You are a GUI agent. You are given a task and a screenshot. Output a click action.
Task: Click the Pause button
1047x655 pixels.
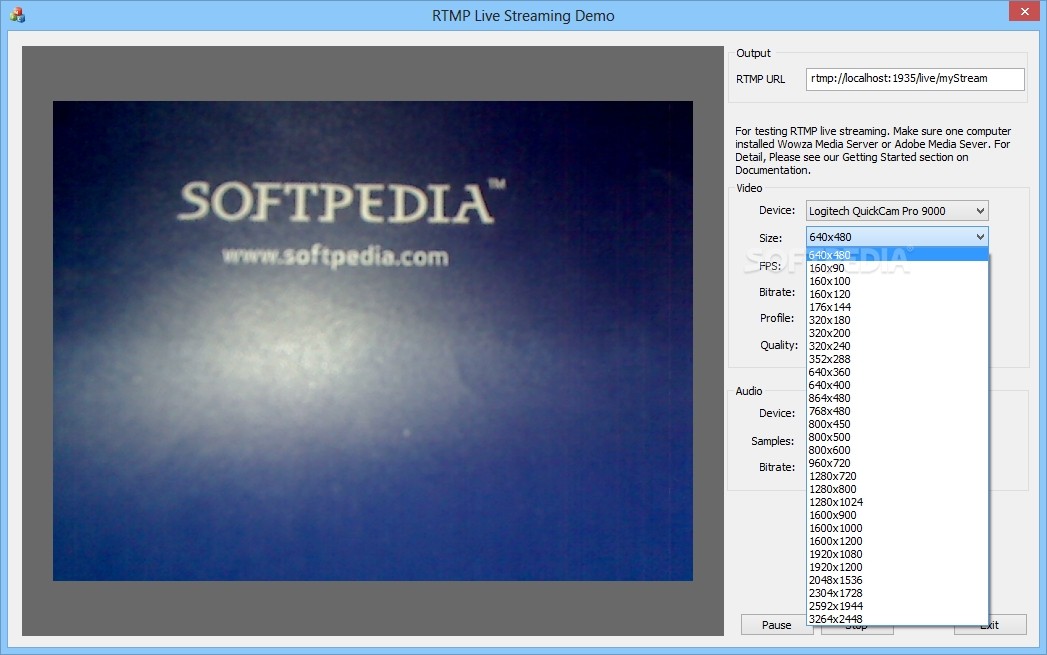pyautogui.click(x=777, y=625)
